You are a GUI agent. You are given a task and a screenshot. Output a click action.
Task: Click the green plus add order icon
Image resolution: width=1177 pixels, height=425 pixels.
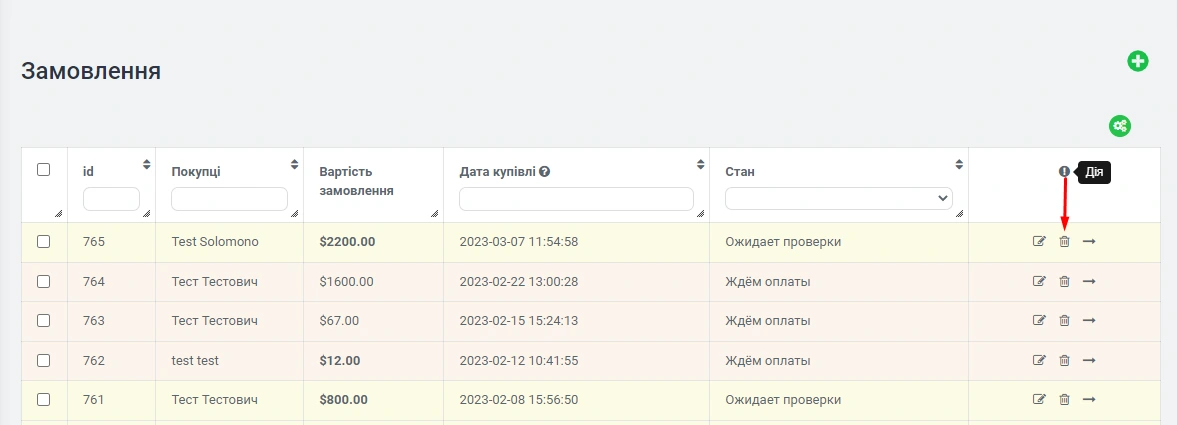click(1138, 61)
